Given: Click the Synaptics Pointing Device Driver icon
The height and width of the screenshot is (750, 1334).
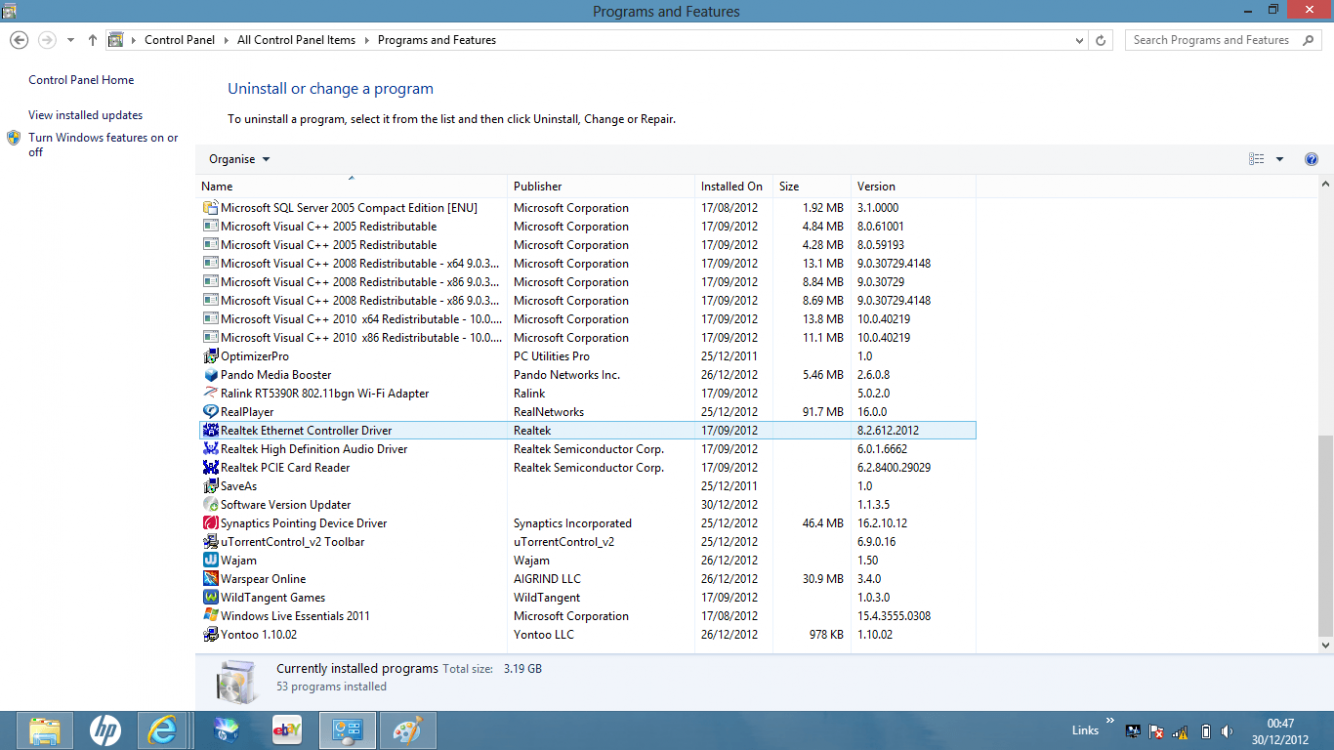Looking at the screenshot, I should click(x=210, y=523).
